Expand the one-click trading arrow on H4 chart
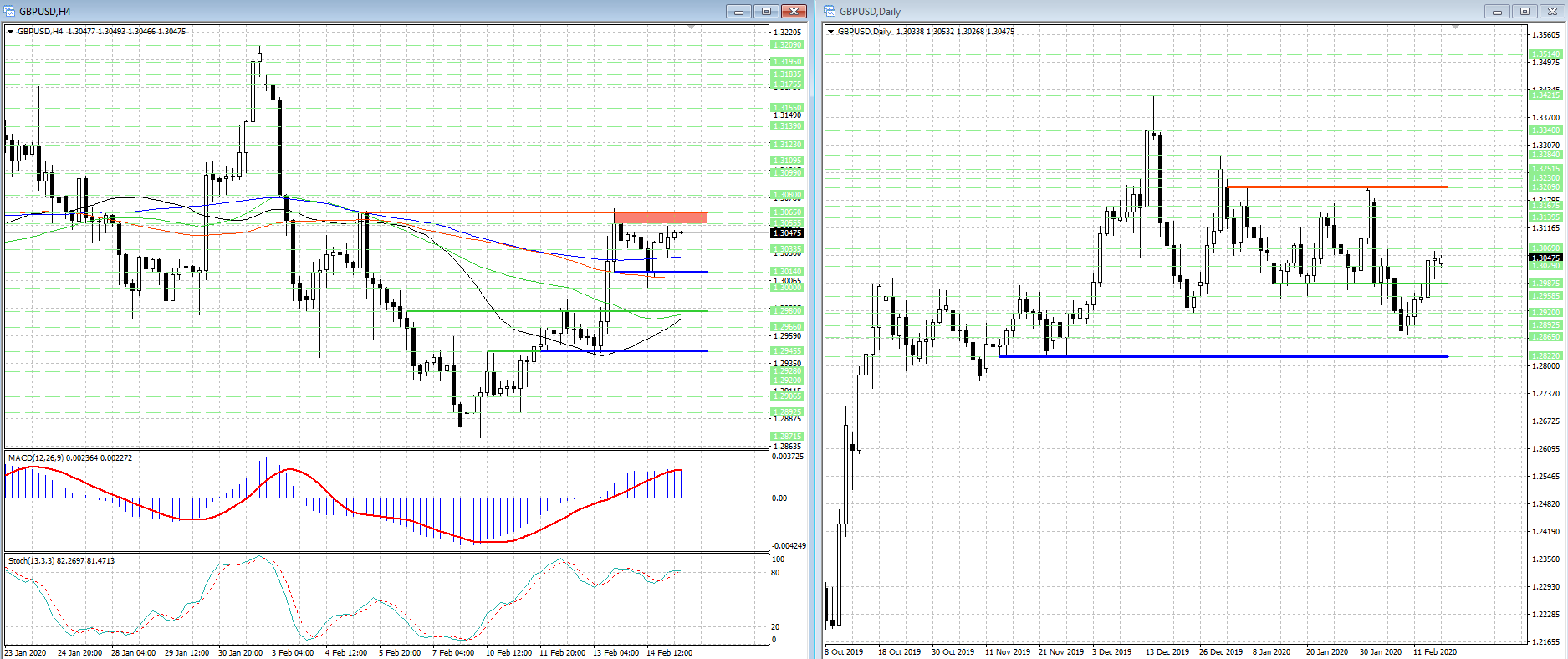 [x=10, y=32]
